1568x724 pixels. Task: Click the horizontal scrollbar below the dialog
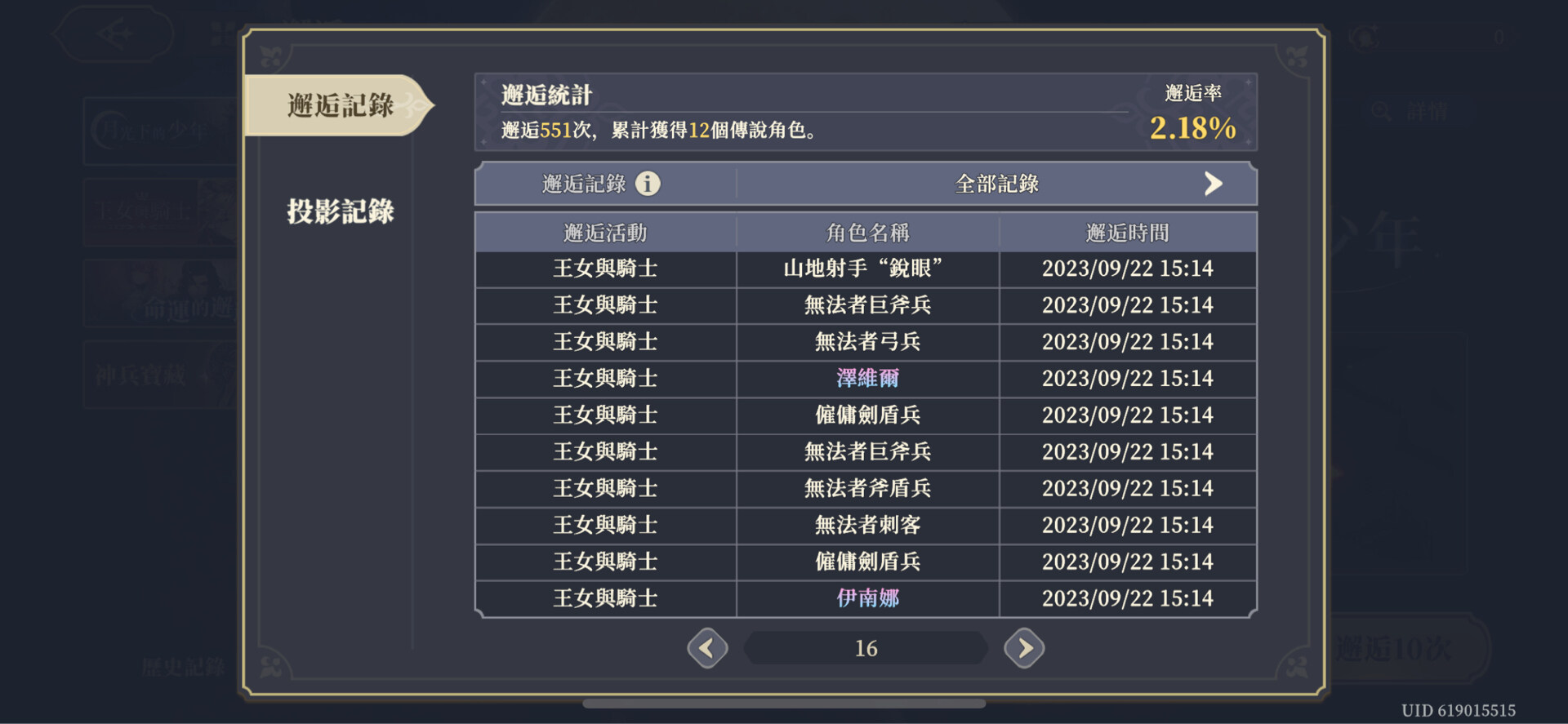tap(784, 704)
